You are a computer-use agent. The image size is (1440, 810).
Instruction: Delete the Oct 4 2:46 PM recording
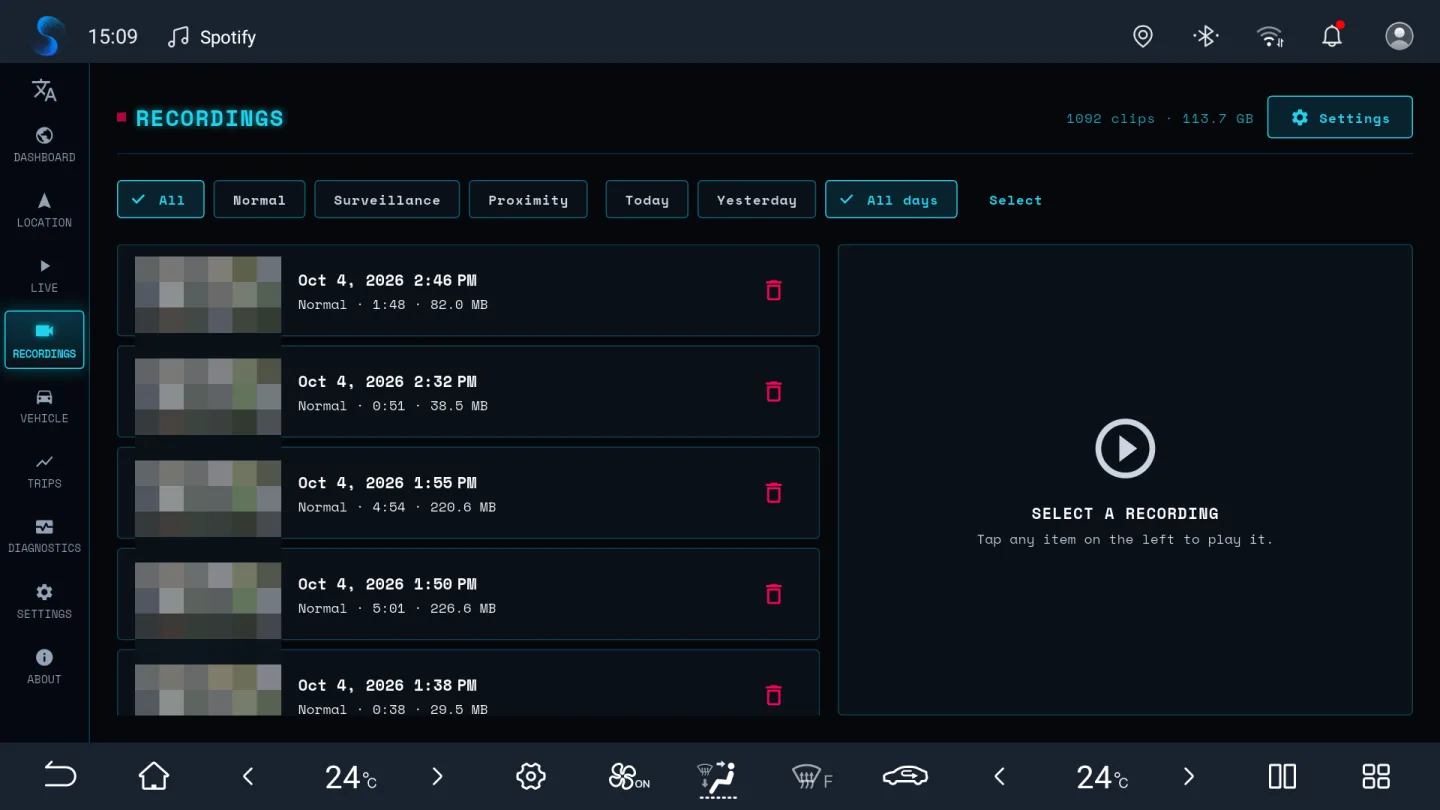pos(773,290)
